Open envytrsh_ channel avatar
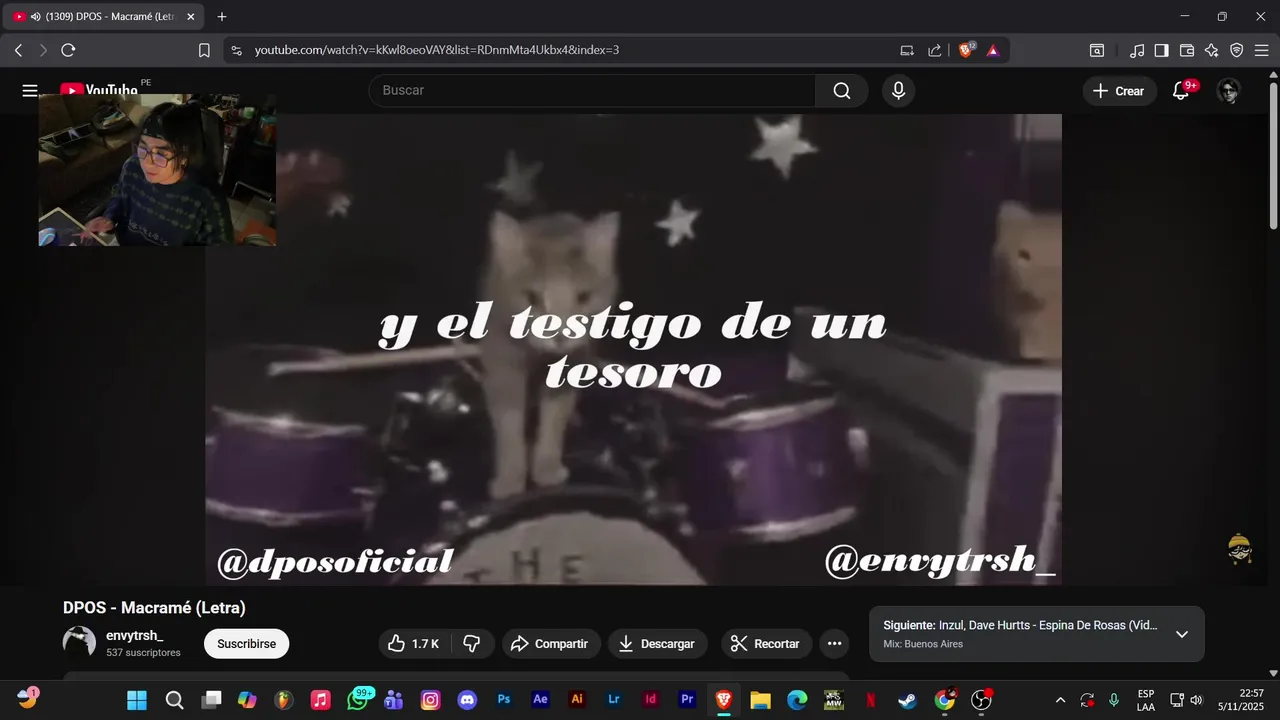Screen dimensions: 1280x720 (x=79, y=642)
